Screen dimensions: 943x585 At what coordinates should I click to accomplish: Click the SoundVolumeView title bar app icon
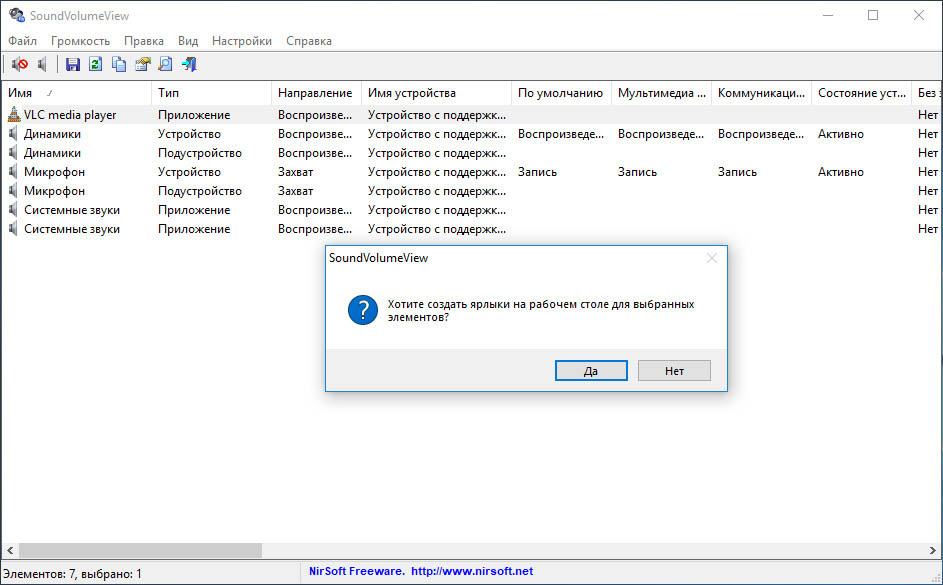[x=16, y=15]
